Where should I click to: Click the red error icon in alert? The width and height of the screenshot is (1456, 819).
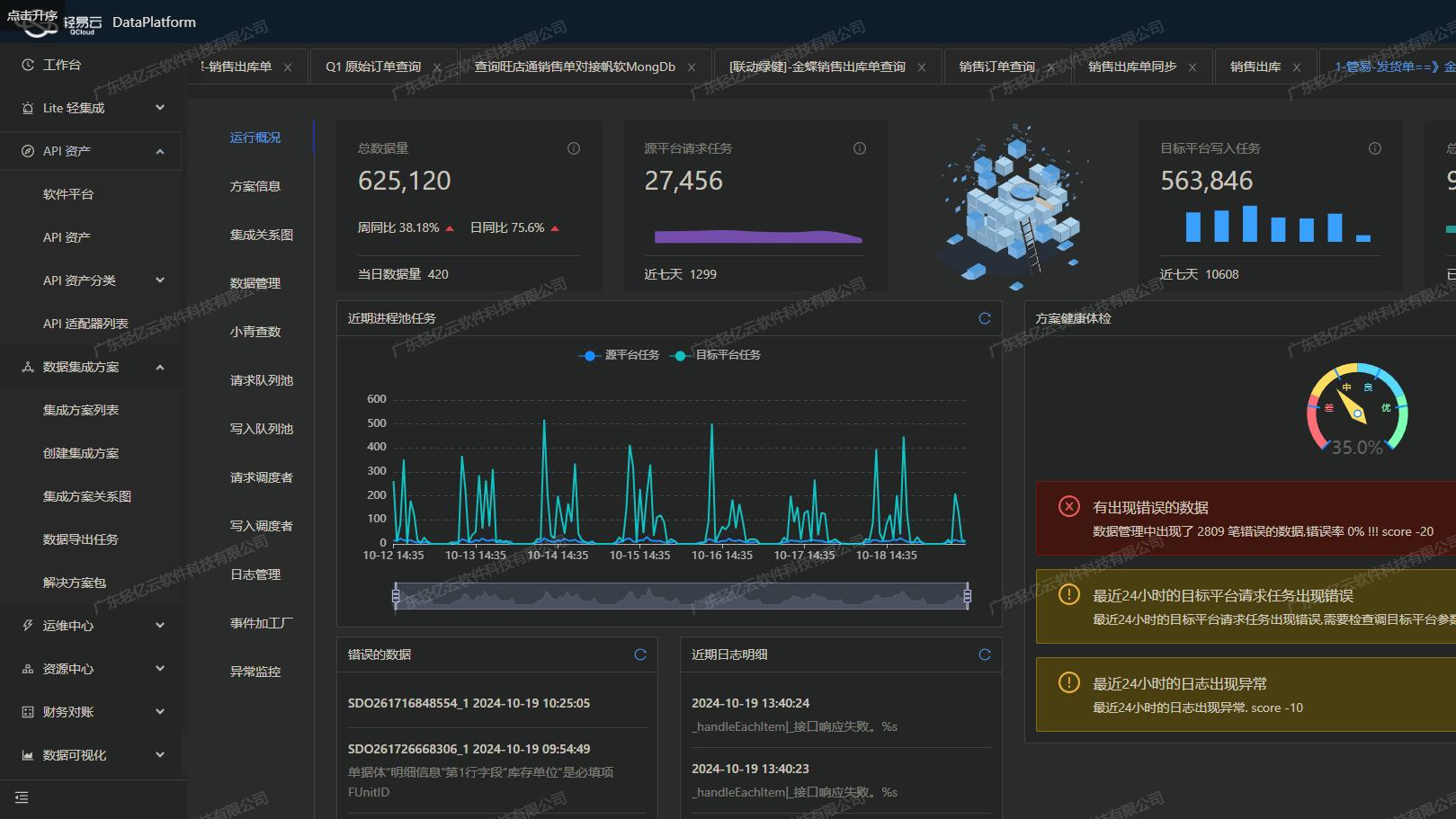[x=1069, y=506]
